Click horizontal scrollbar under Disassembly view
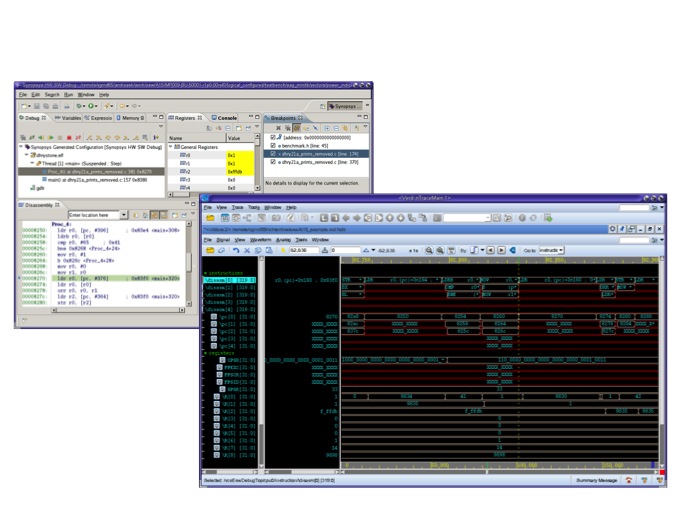Viewport: 680px width, 510px height. (x=118, y=310)
